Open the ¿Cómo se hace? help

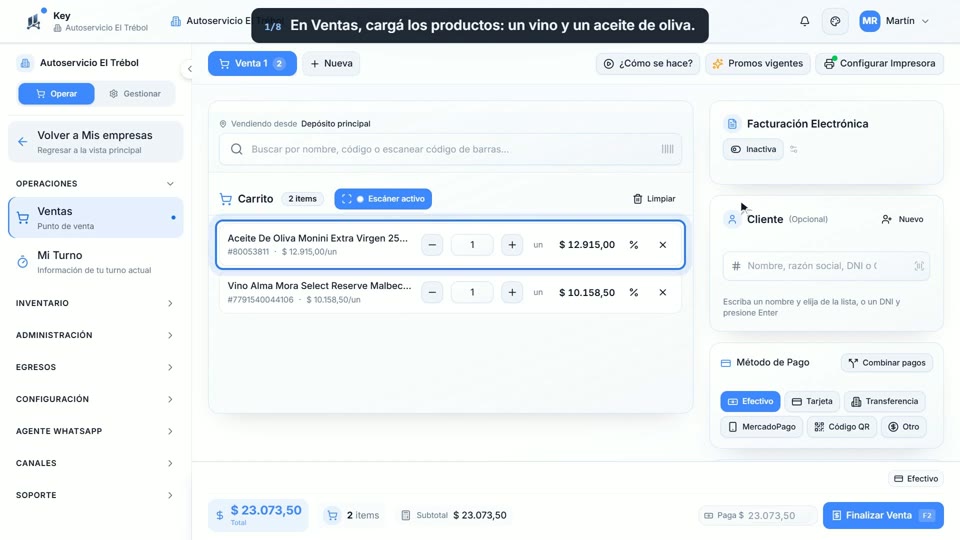(648, 63)
